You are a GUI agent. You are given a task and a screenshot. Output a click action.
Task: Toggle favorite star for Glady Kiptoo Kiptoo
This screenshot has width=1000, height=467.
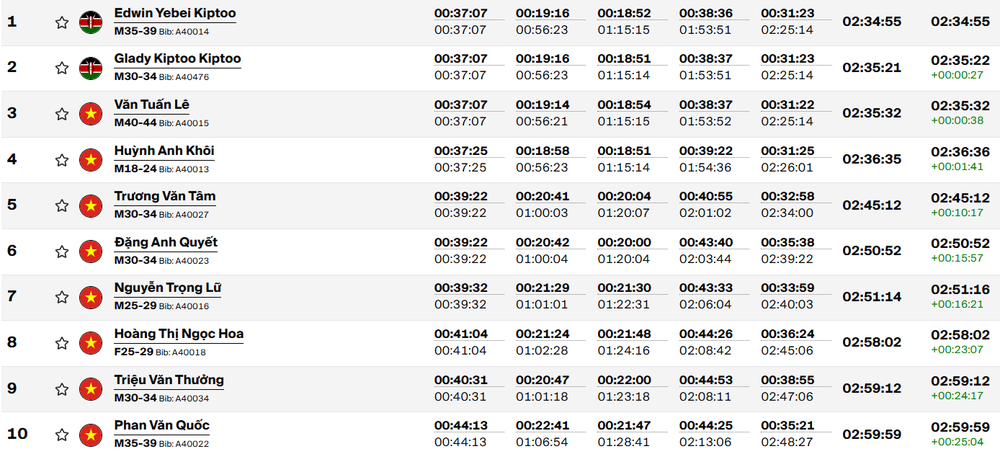[x=62, y=68]
